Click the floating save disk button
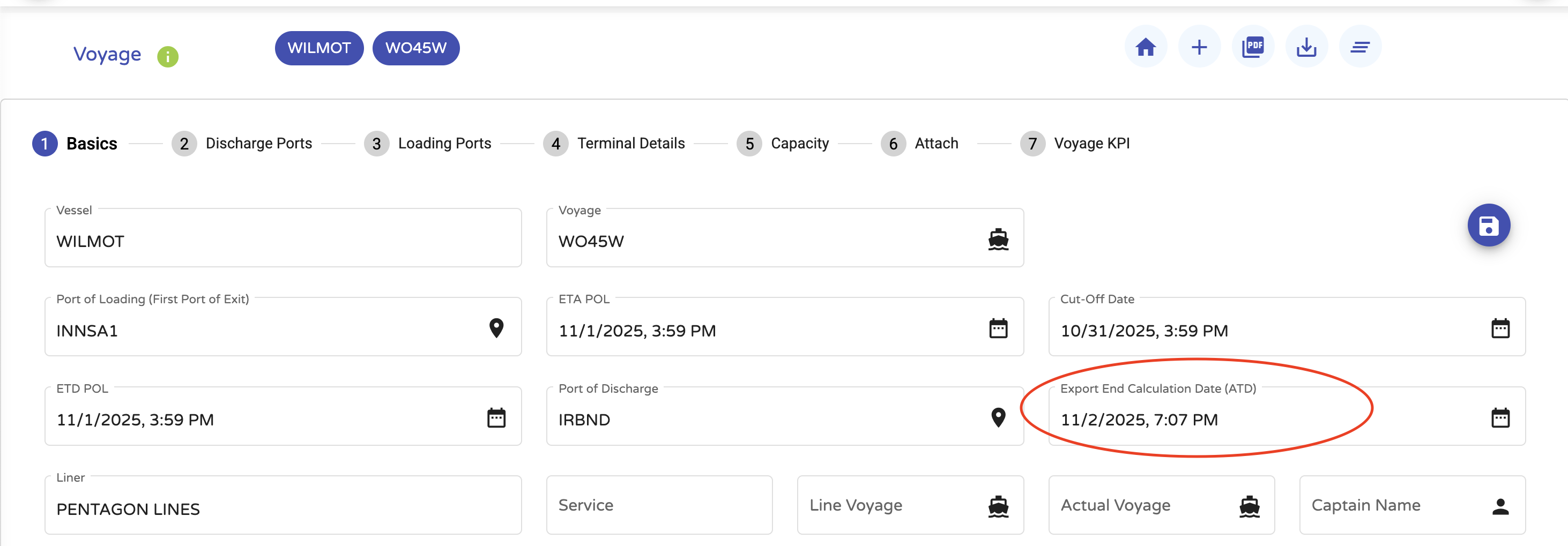 click(x=1488, y=225)
